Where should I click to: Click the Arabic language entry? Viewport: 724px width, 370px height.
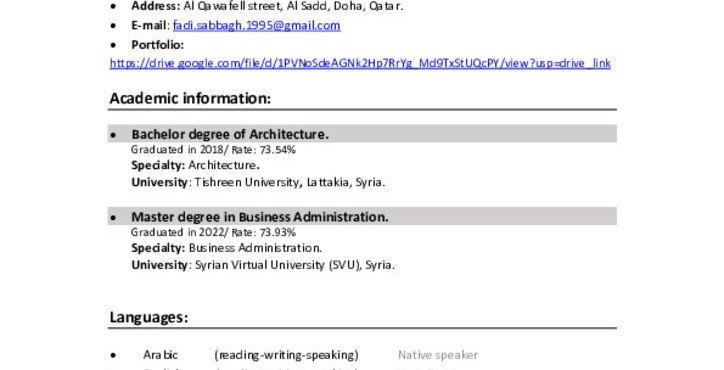click(160, 355)
